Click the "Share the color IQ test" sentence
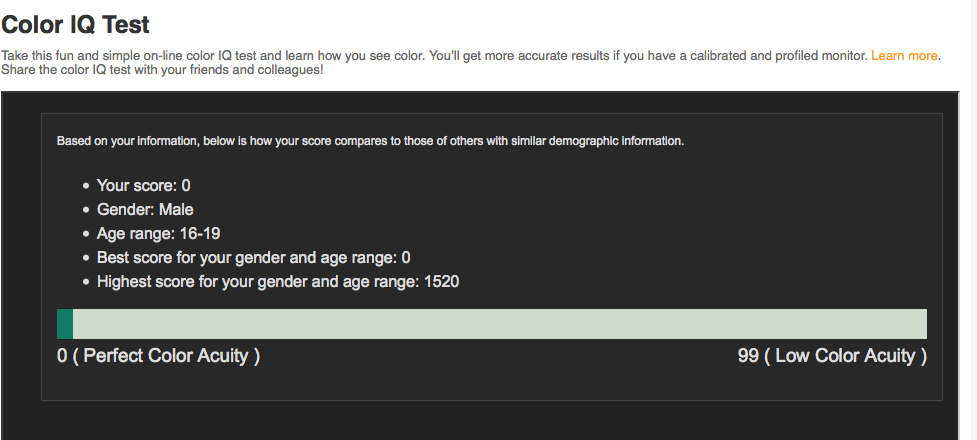The width and height of the screenshot is (977, 440). 162,71
